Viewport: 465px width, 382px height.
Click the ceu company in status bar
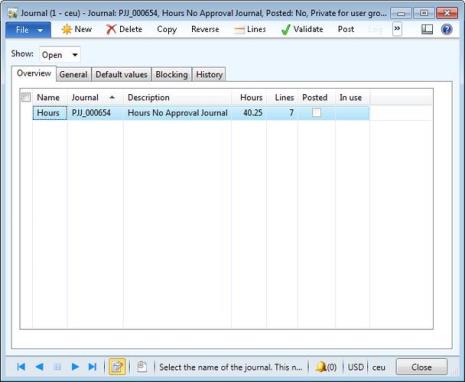click(379, 367)
